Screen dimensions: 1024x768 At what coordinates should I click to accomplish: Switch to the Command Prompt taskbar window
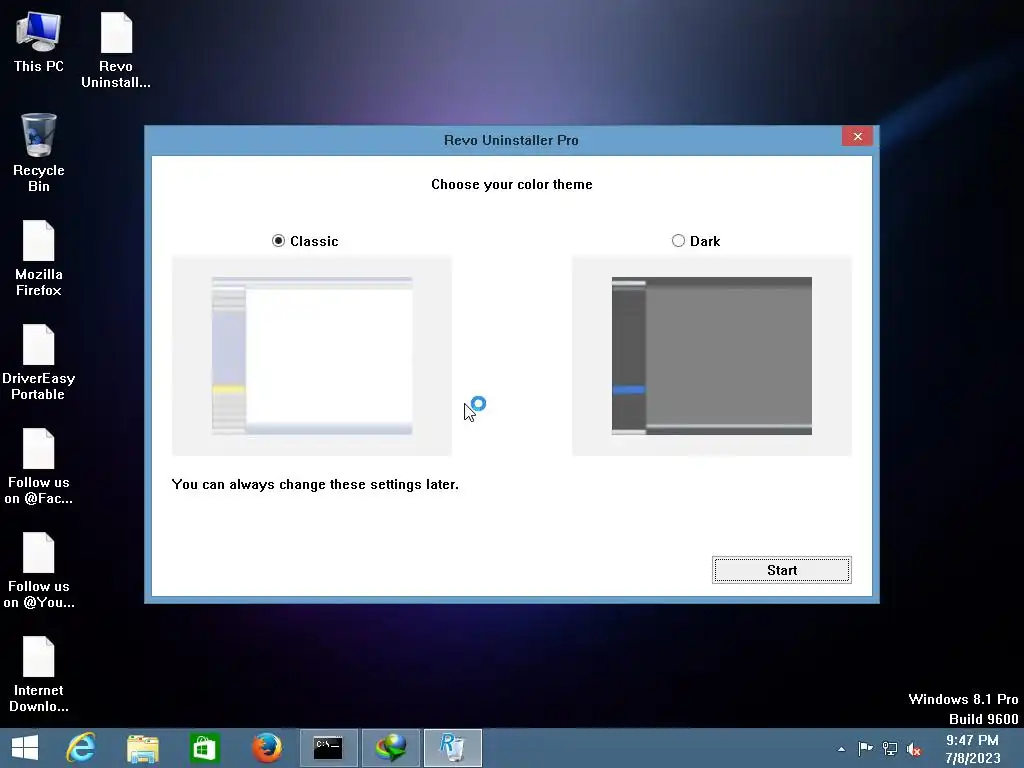click(328, 748)
